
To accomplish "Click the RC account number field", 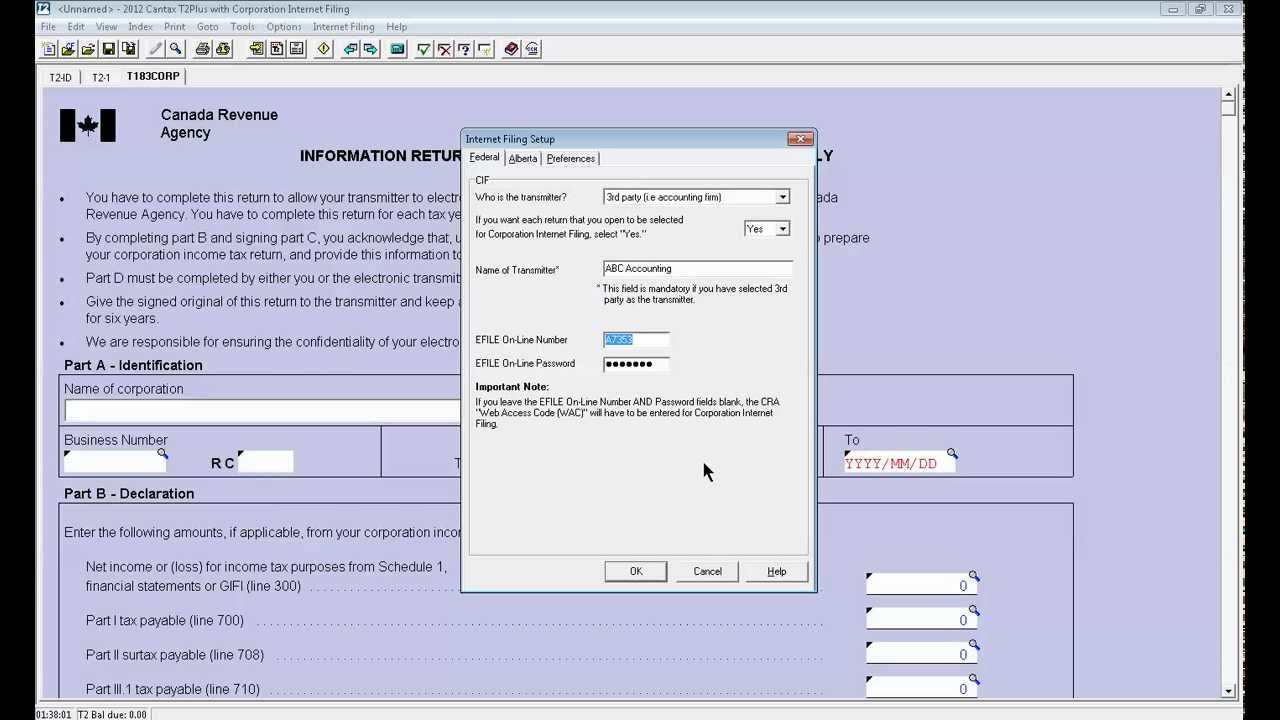I will tap(266, 462).
